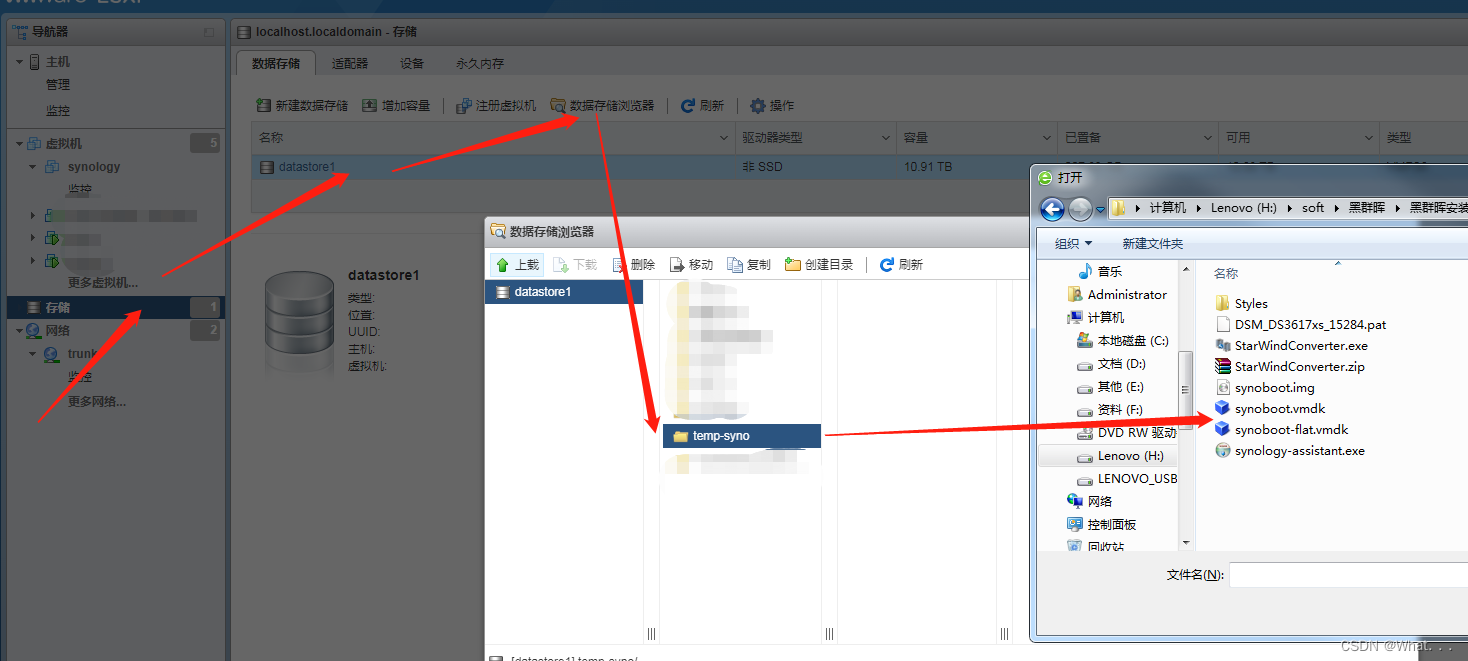The height and width of the screenshot is (661, 1468).
Task: Select 本地磁盘 (C:) in sidebar
Action: (x=1122, y=341)
